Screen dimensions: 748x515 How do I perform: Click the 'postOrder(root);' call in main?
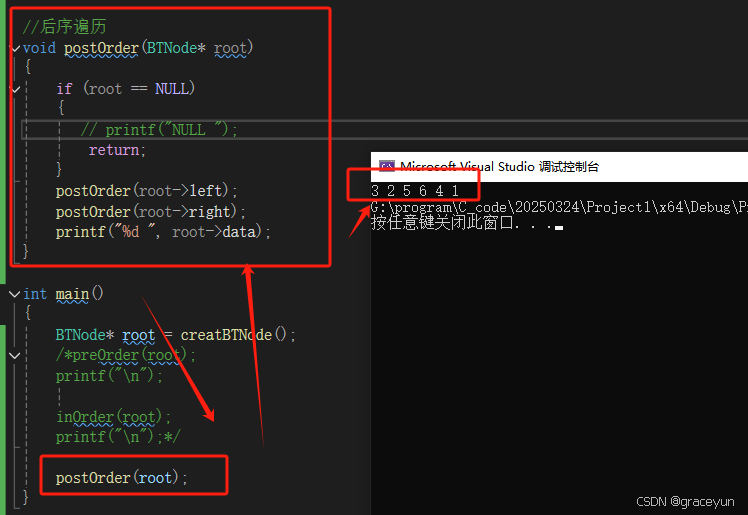pos(122,478)
